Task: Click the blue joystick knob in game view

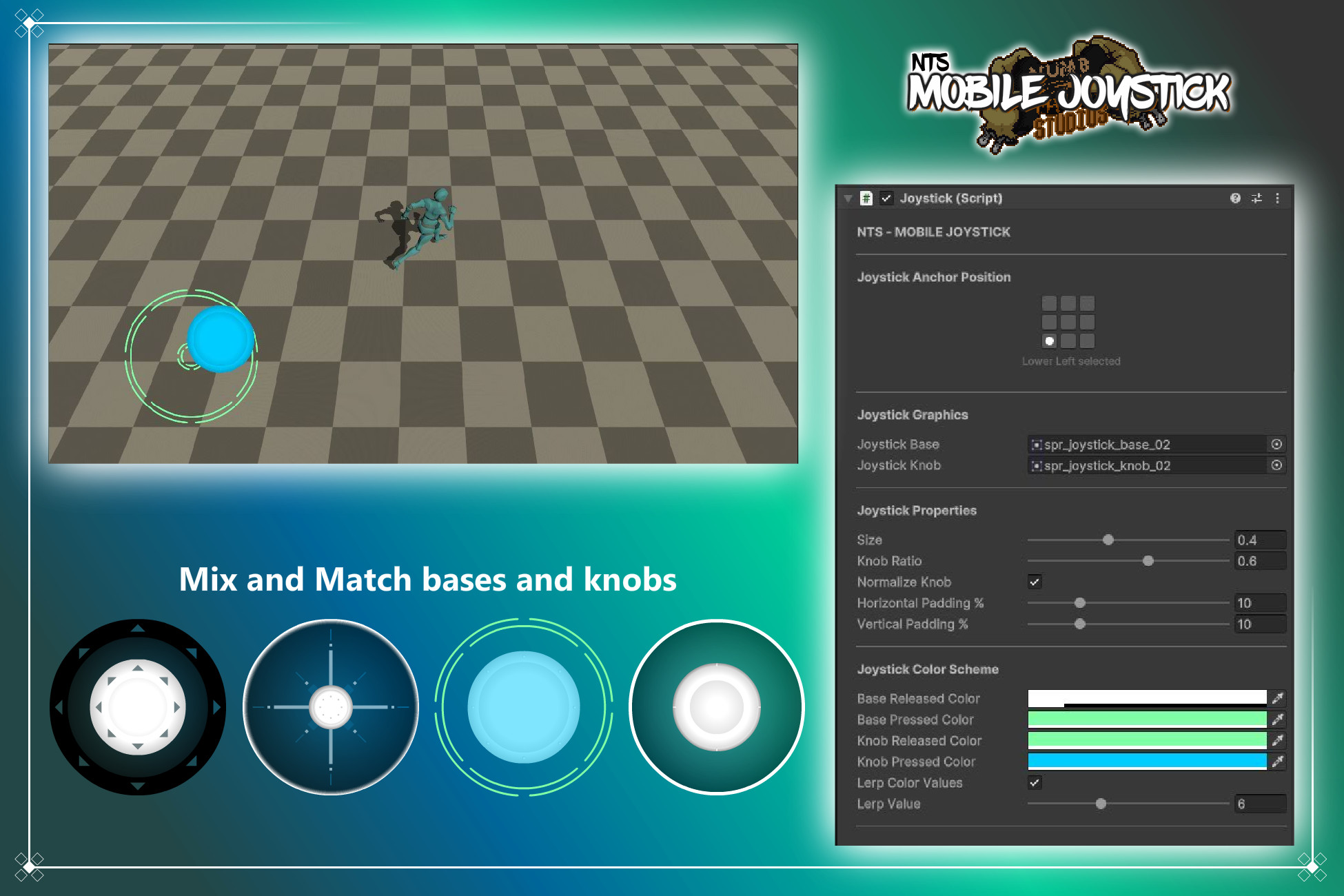Action: [221, 340]
